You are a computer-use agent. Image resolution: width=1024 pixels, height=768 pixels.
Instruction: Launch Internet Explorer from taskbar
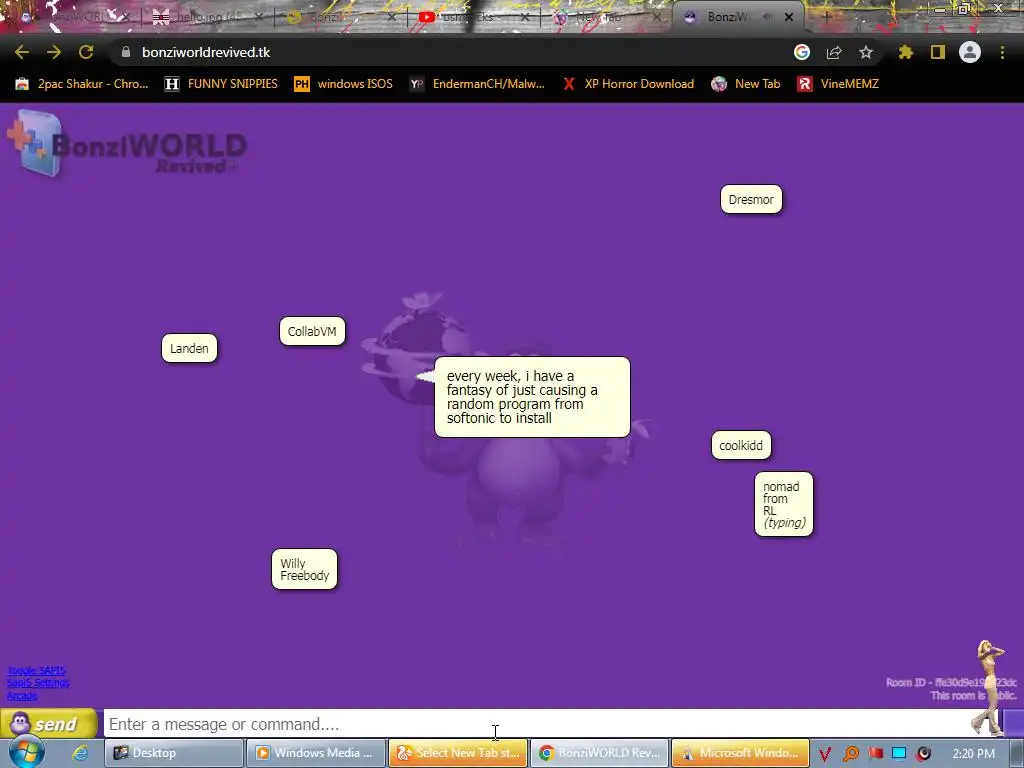pos(80,753)
